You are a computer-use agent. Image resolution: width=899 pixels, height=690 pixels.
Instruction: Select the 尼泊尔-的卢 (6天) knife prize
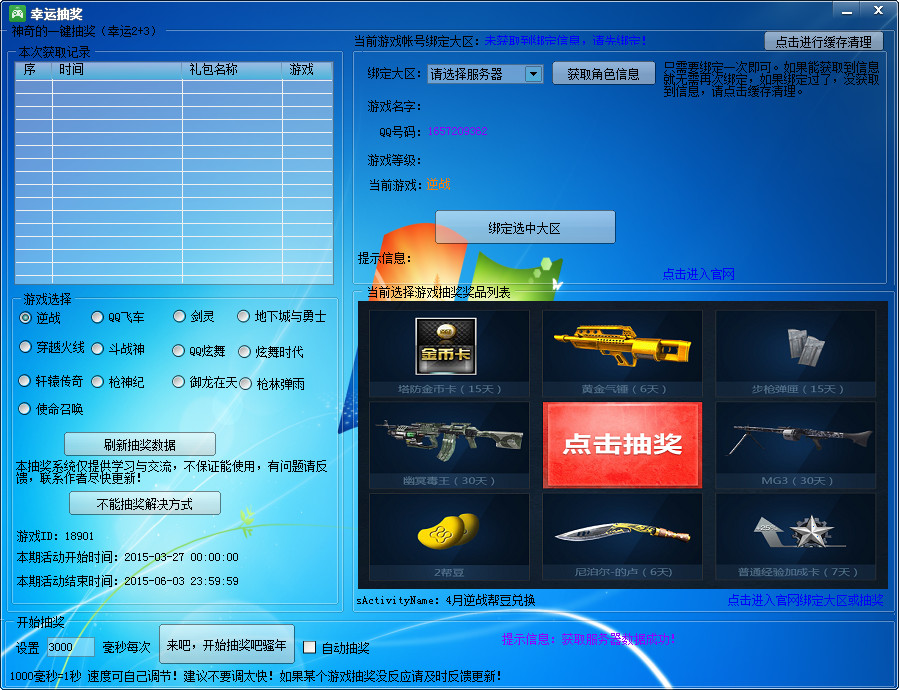622,537
